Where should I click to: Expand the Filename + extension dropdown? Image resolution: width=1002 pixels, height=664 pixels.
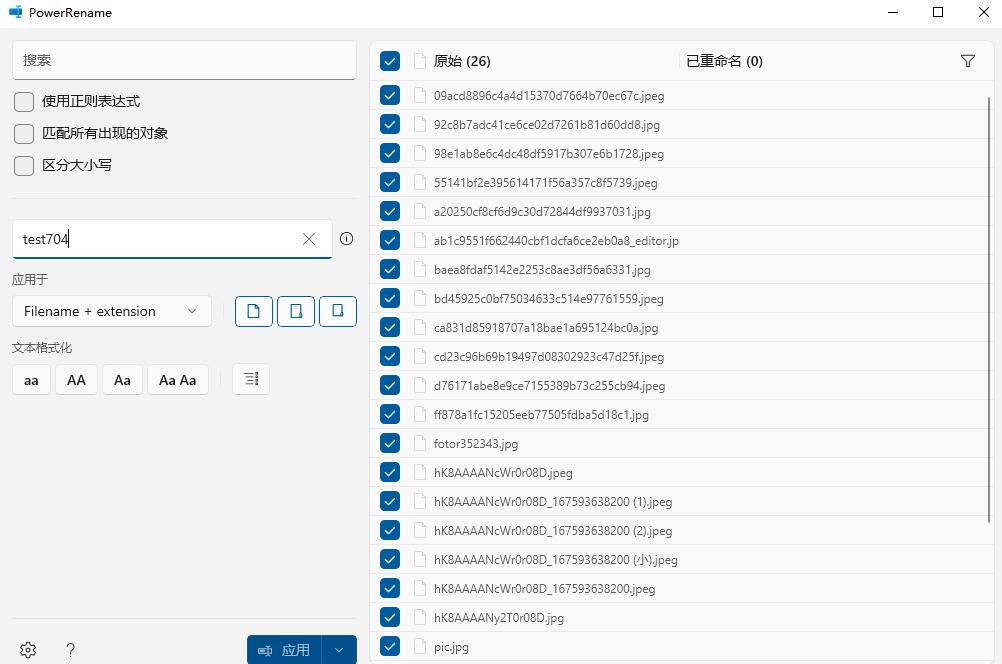click(112, 311)
